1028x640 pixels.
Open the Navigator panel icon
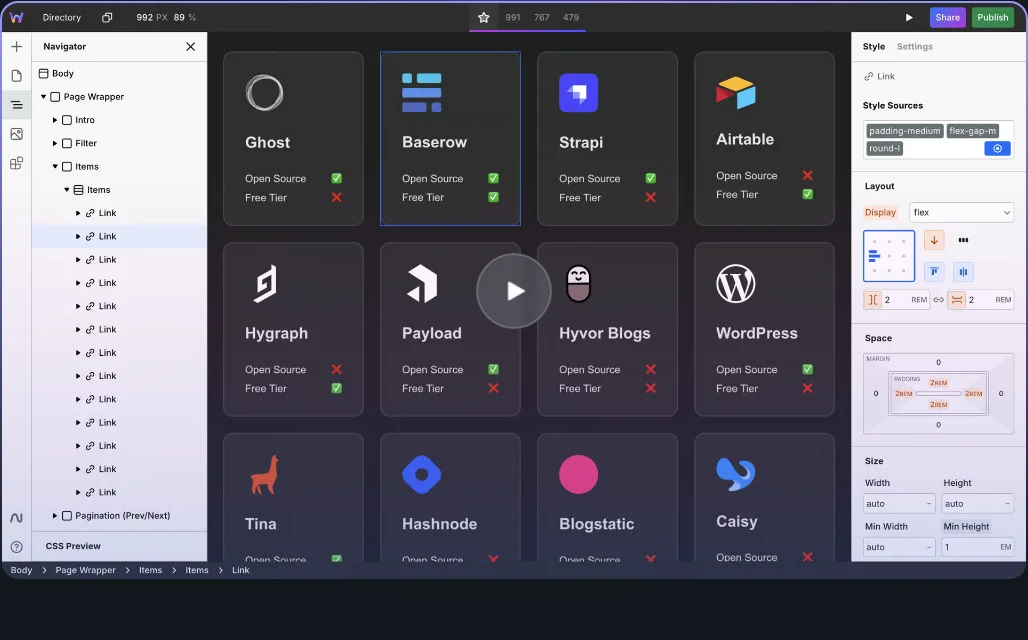pos(16,105)
